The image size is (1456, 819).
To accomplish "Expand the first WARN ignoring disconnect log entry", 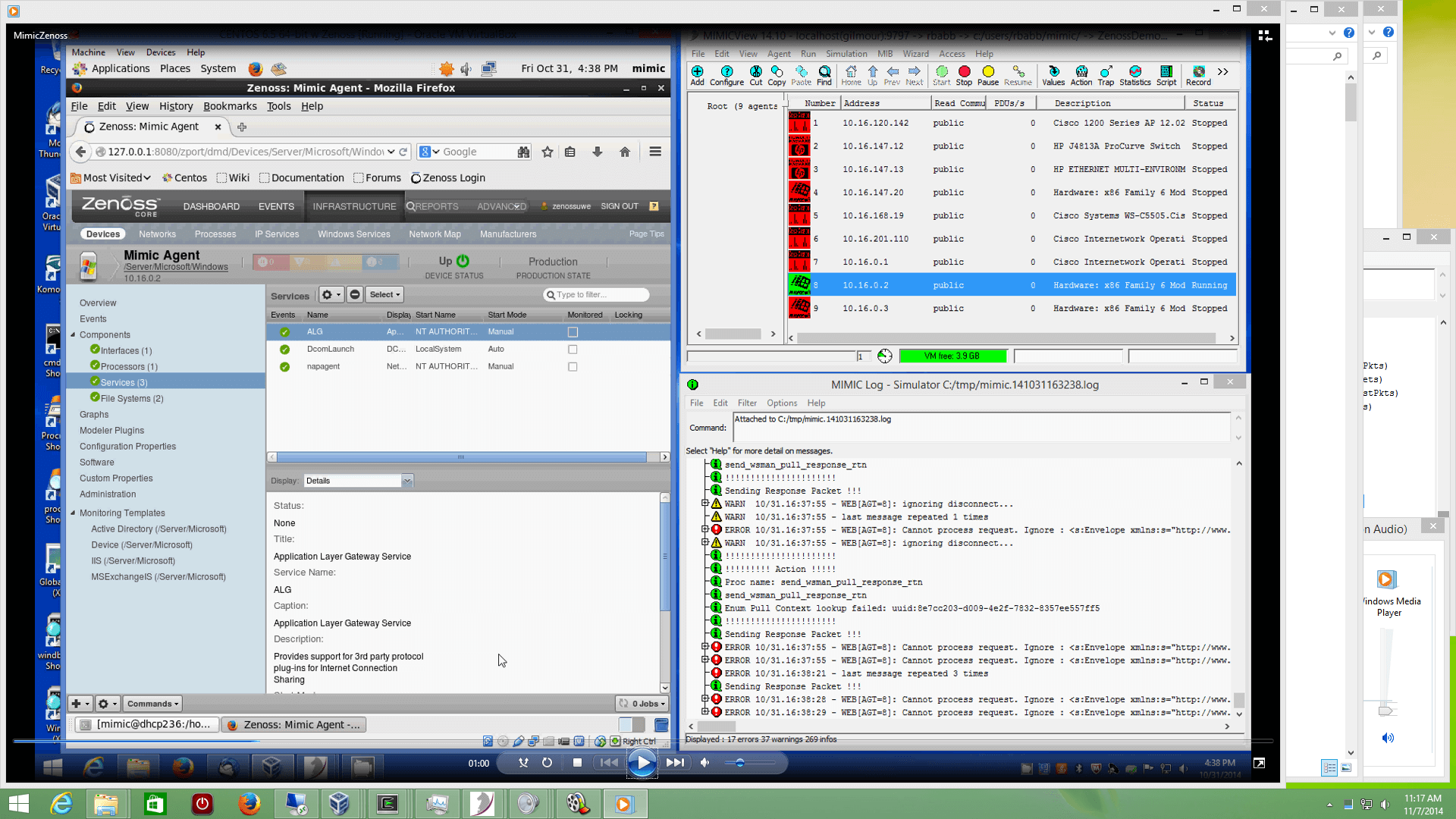I will (x=704, y=504).
